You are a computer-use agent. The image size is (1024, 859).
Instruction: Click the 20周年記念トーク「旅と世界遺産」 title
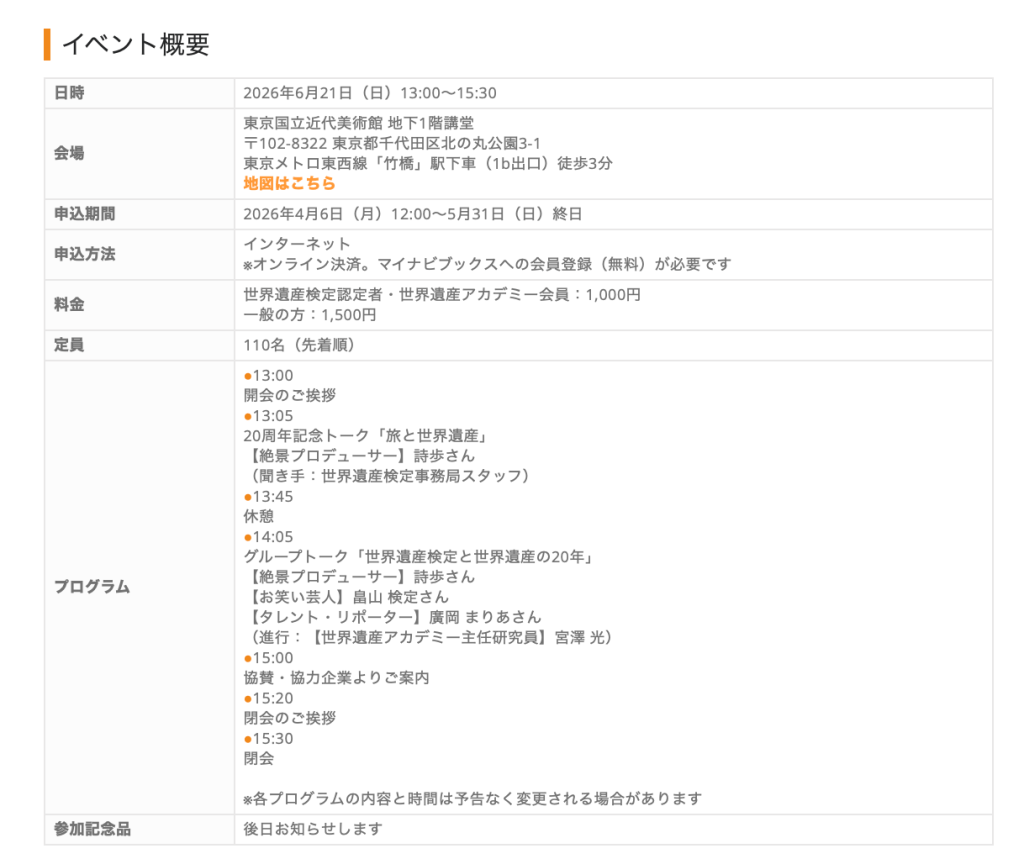pos(365,436)
